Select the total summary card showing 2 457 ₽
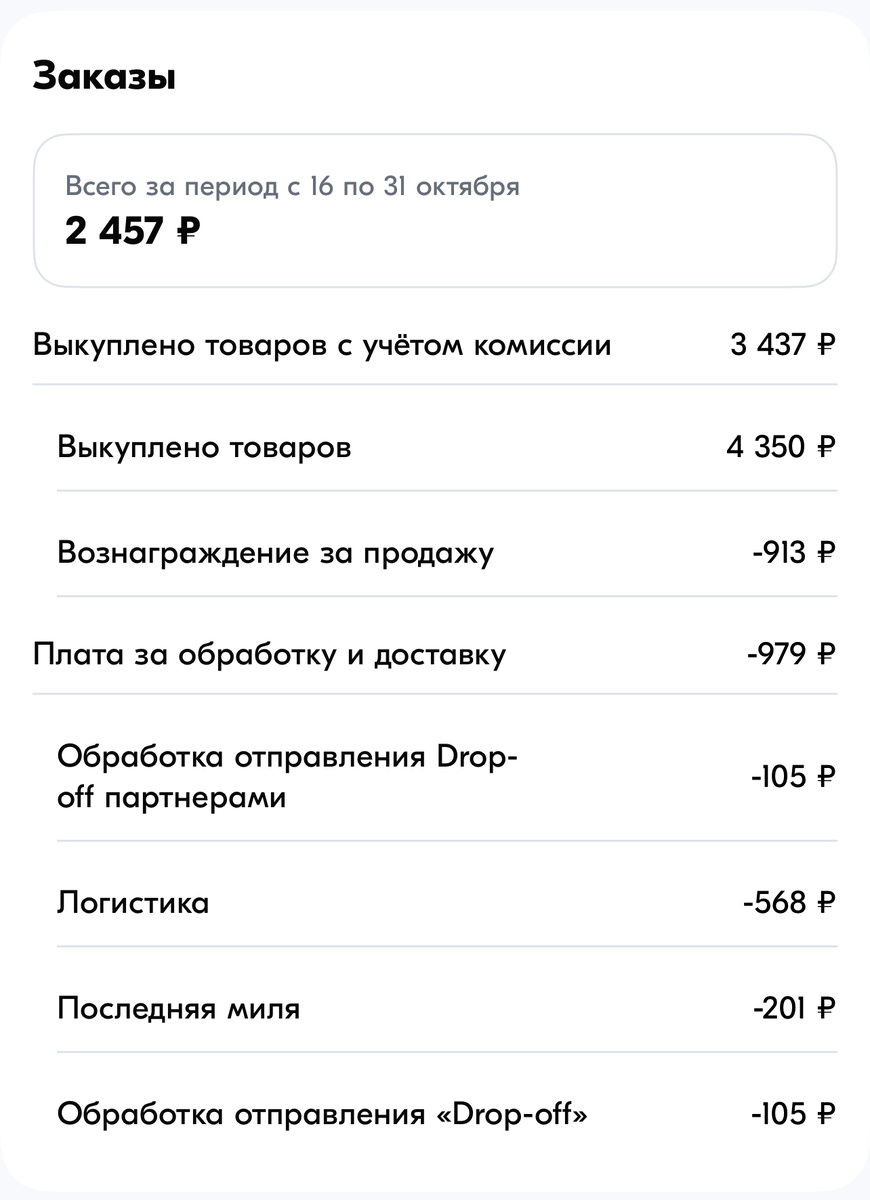 pyautogui.click(x=435, y=210)
